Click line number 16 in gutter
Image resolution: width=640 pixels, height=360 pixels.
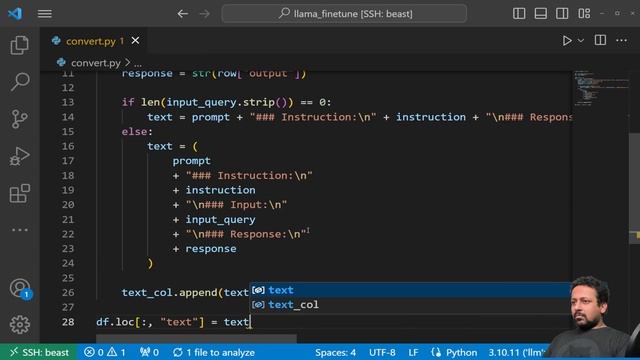[68, 146]
